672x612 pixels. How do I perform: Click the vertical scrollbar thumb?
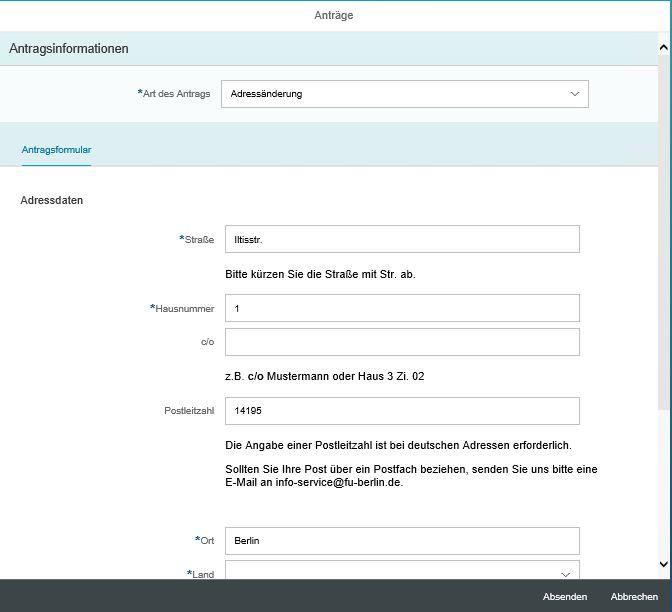[664, 230]
